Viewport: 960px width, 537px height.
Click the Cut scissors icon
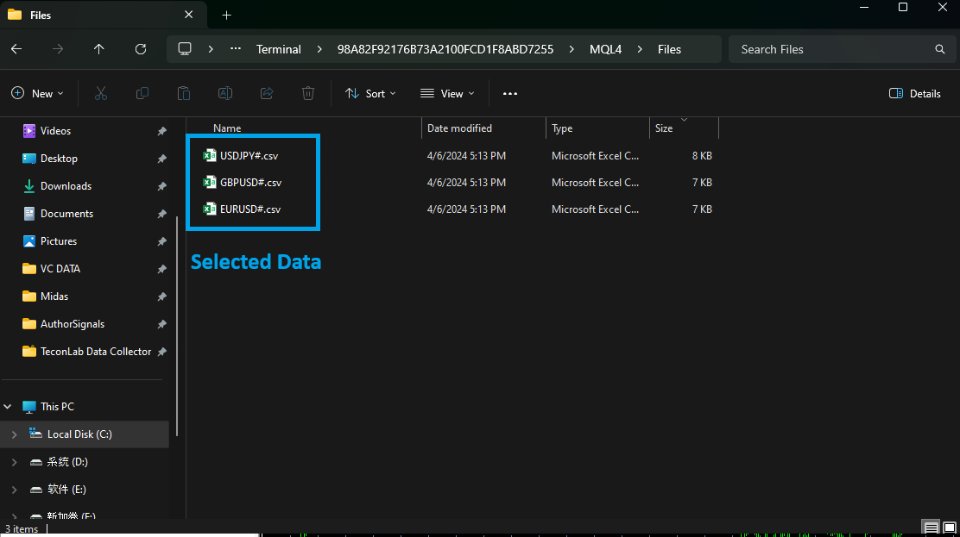point(101,93)
